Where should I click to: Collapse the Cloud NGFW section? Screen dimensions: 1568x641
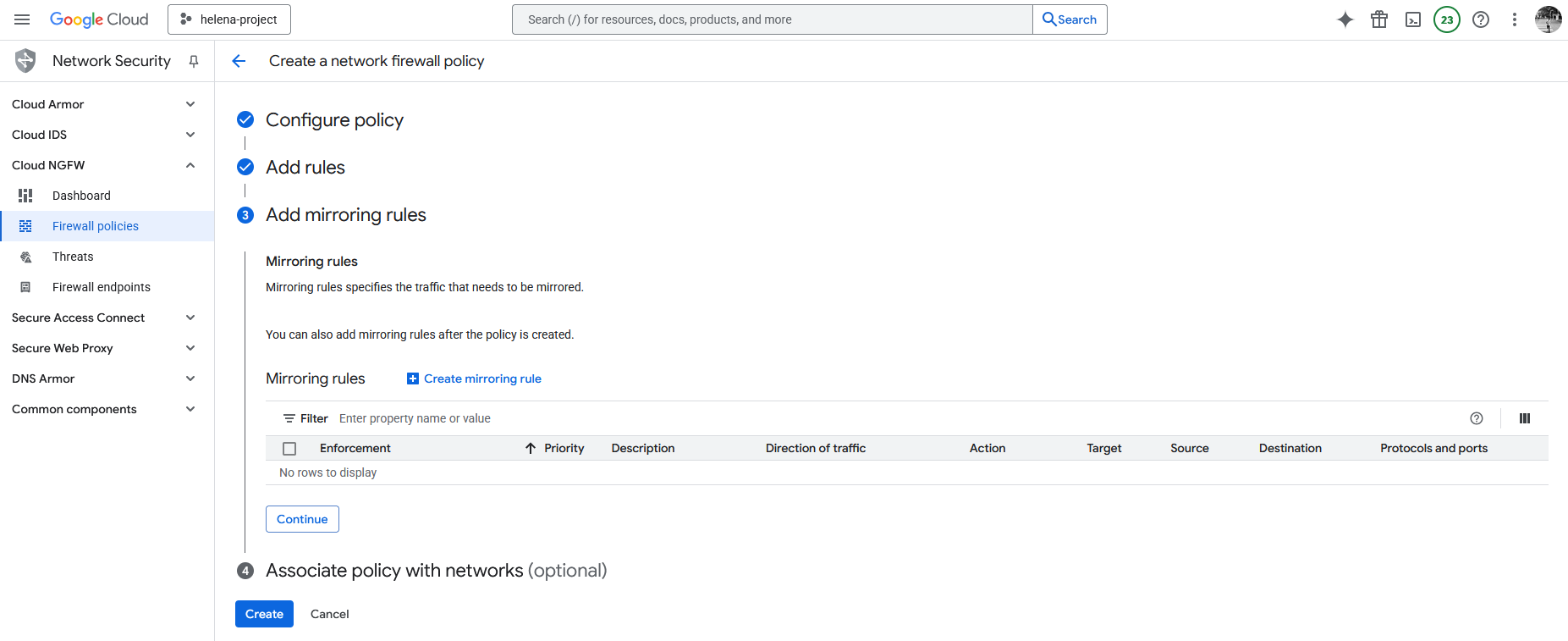pos(190,165)
